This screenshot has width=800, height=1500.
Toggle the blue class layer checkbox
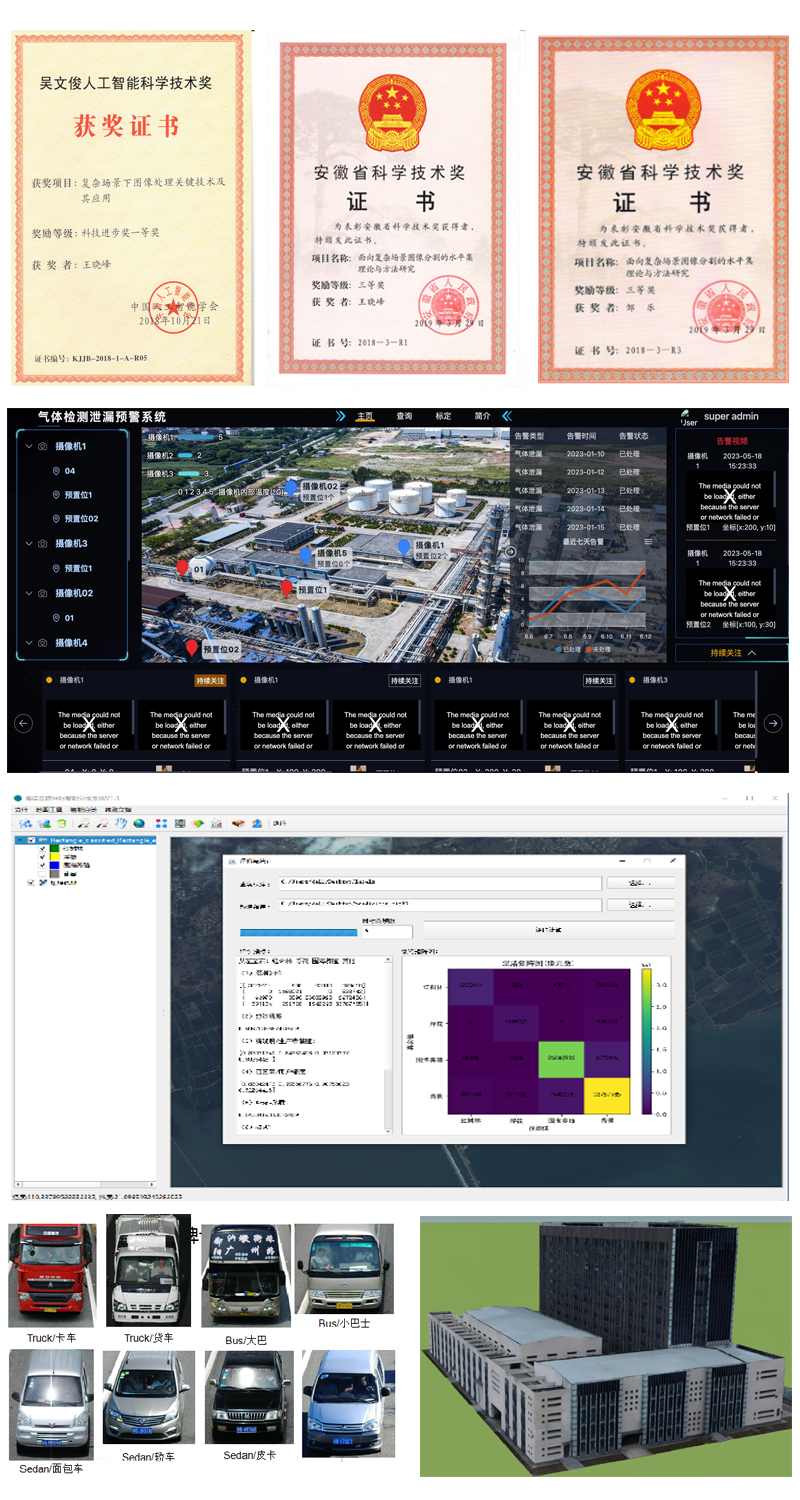[x=41, y=866]
